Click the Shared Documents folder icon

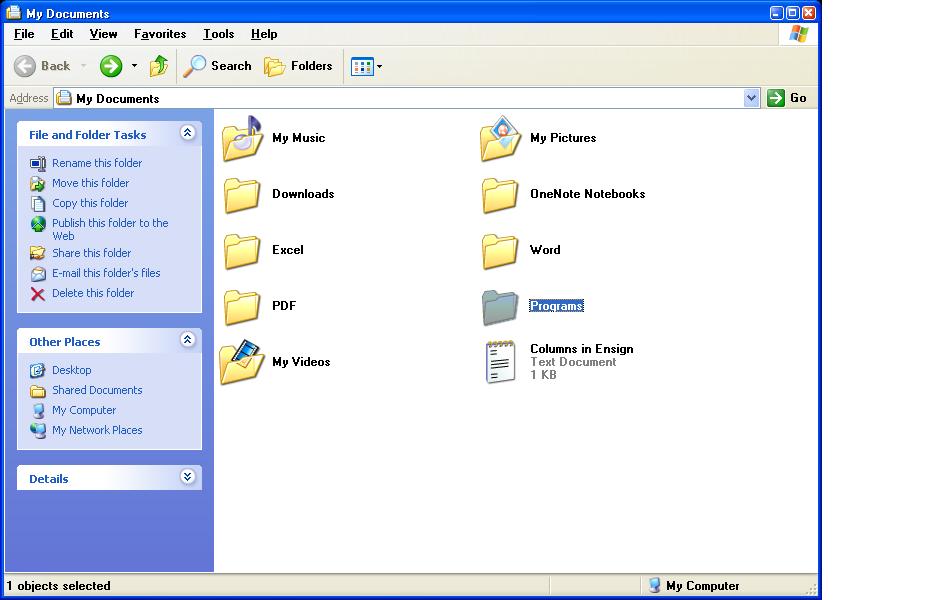coord(38,391)
